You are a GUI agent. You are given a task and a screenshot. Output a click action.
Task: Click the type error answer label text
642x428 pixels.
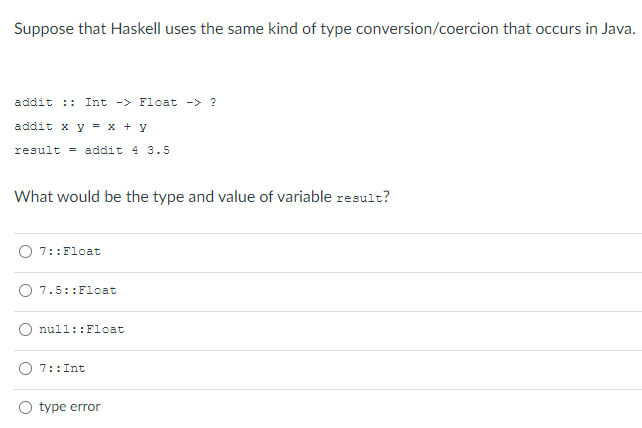(x=70, y=407)
